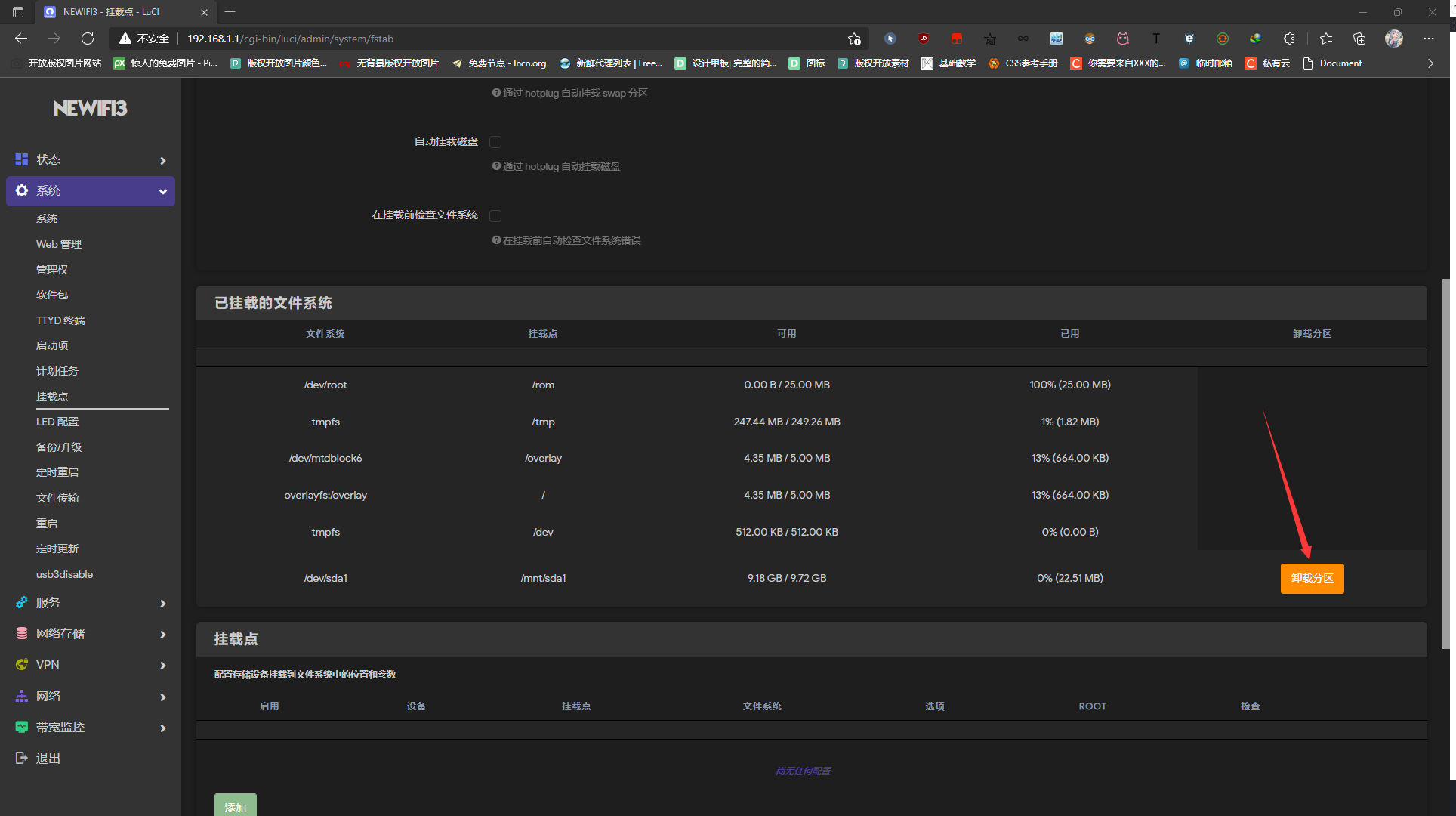Toggle the 在挂载前检查文件系统 checkbox
The image size is (1456, 816).
click(x=495, y=216)
